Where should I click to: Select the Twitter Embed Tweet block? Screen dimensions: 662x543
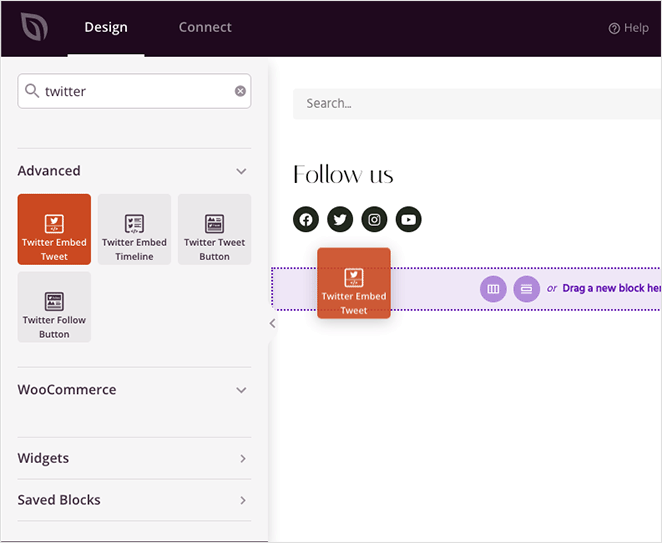tap(54, 229)
